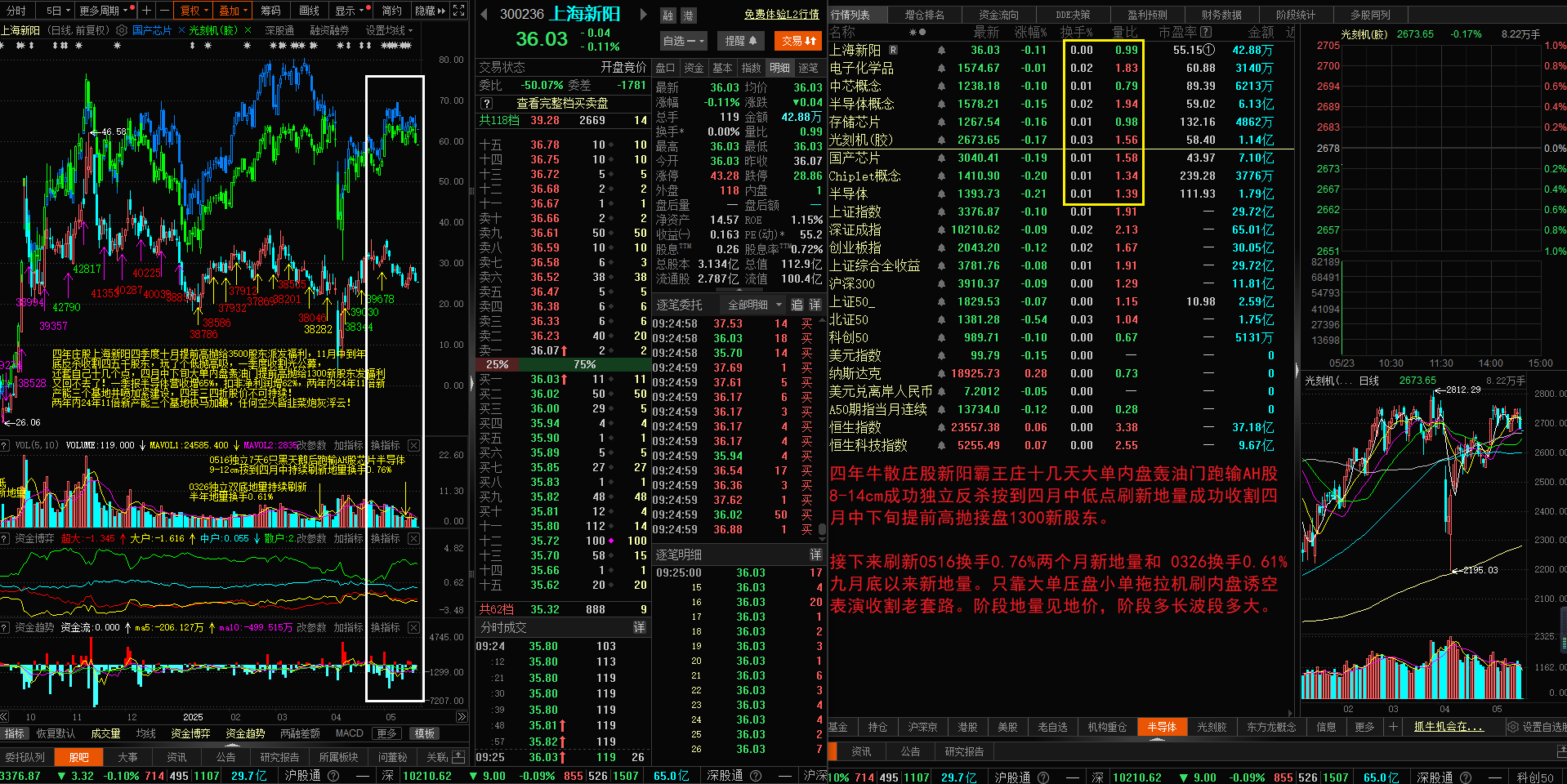Switch to 股吧 bottom tab
The height and width of the screenshot is (784, 1567).
[x=79, y=757]
